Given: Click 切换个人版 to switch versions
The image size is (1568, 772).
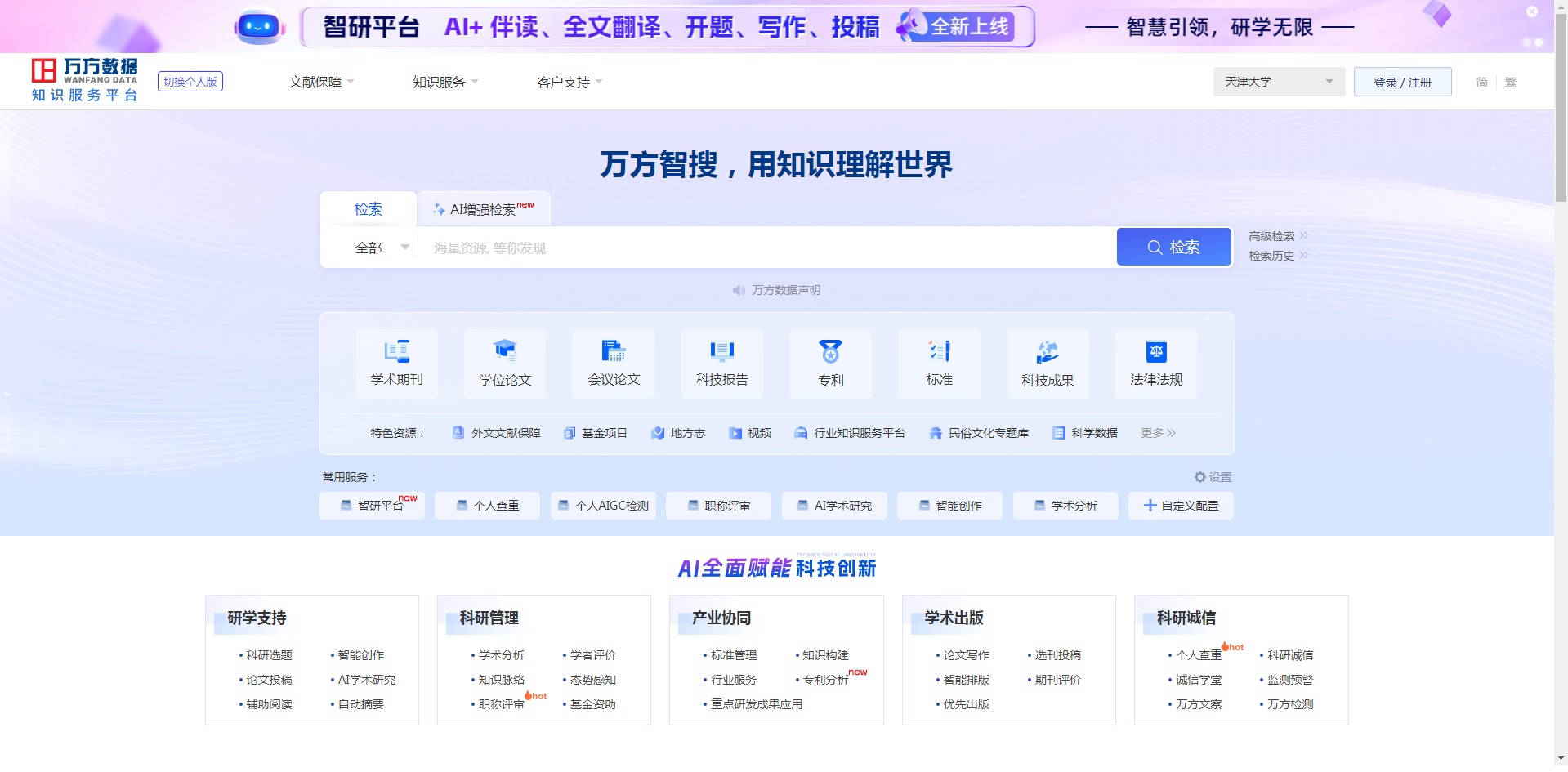Looking at the screenshot, I should pyautogui.click(x=190, y=81).
